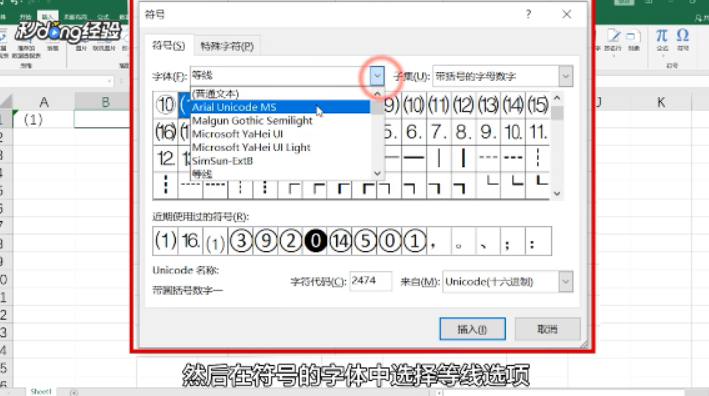Click column K header in Excel
Viewport: 709px width, 396px height.
[661, 102]
